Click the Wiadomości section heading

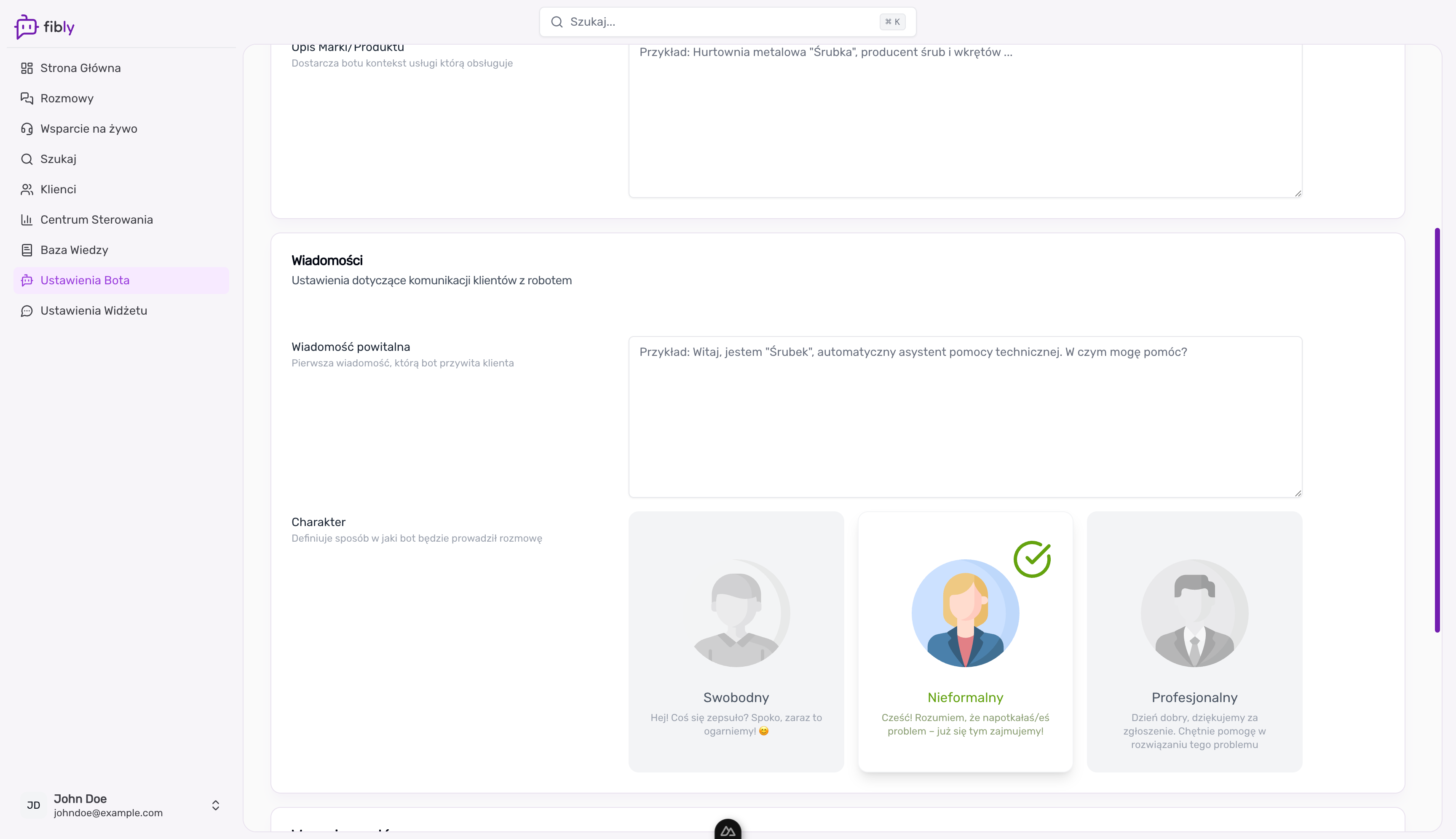click(327, 260)
